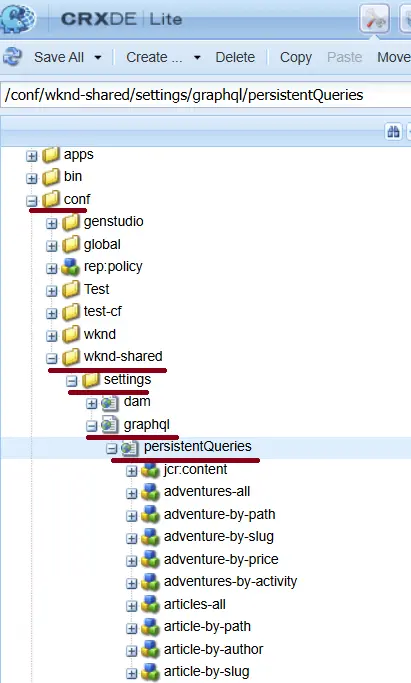Select the global folder label
The height and width of the screenshot is (683, 411).
click(x=102, y=244)
